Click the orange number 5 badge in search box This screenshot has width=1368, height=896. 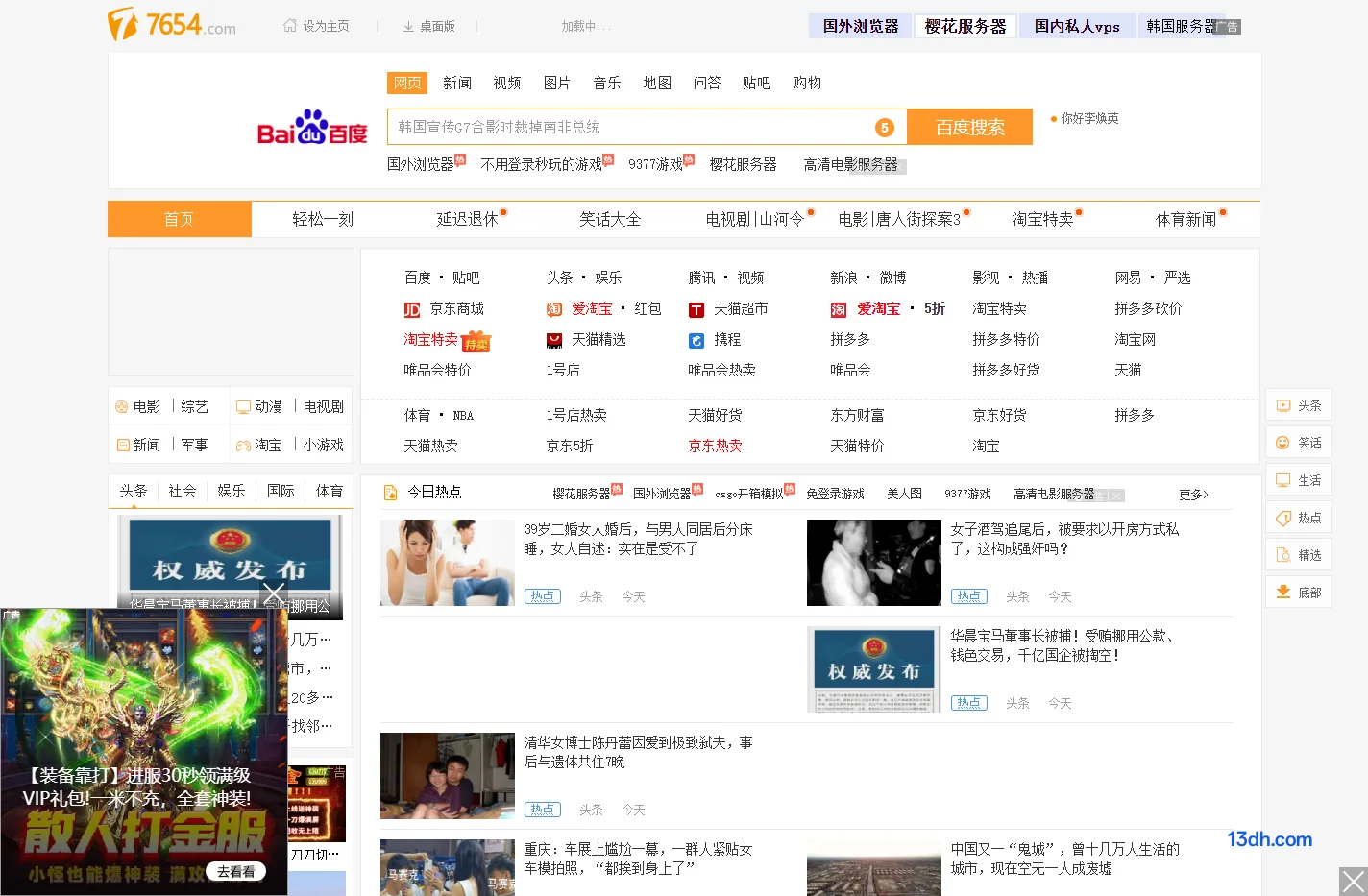click(885, 128)
